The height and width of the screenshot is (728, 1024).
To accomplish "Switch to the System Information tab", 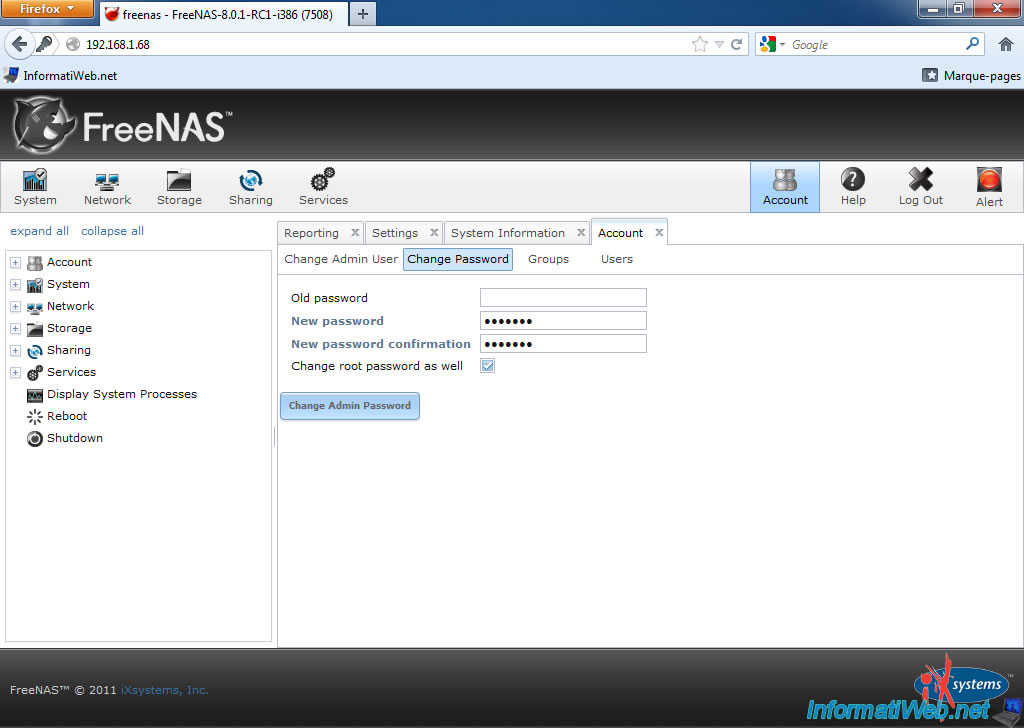I will point(507,233).
